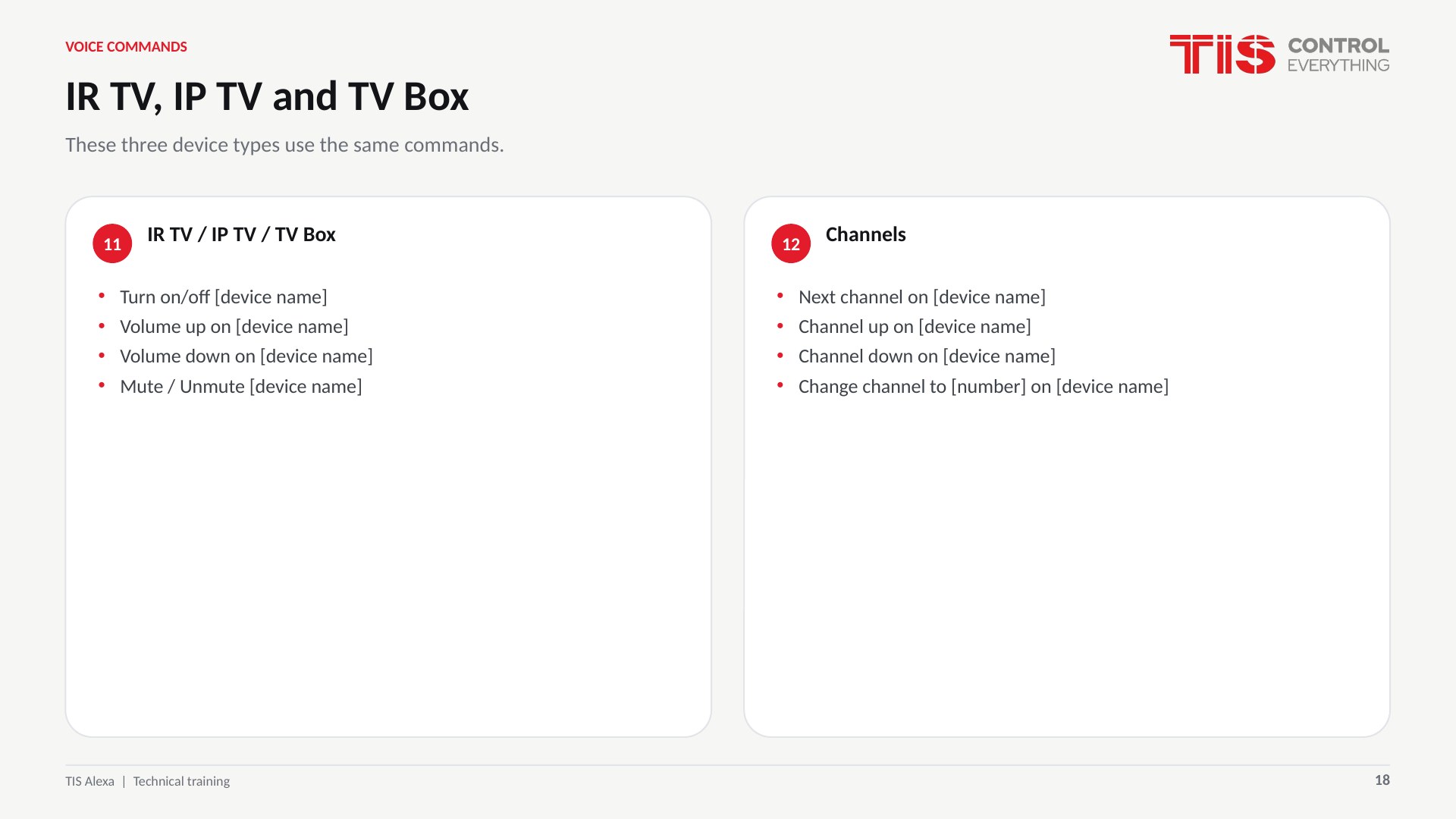Select 'Volume up on [device name]' bullet
The height and width of the screenshot is (819, 1456).
pos(234,327)
